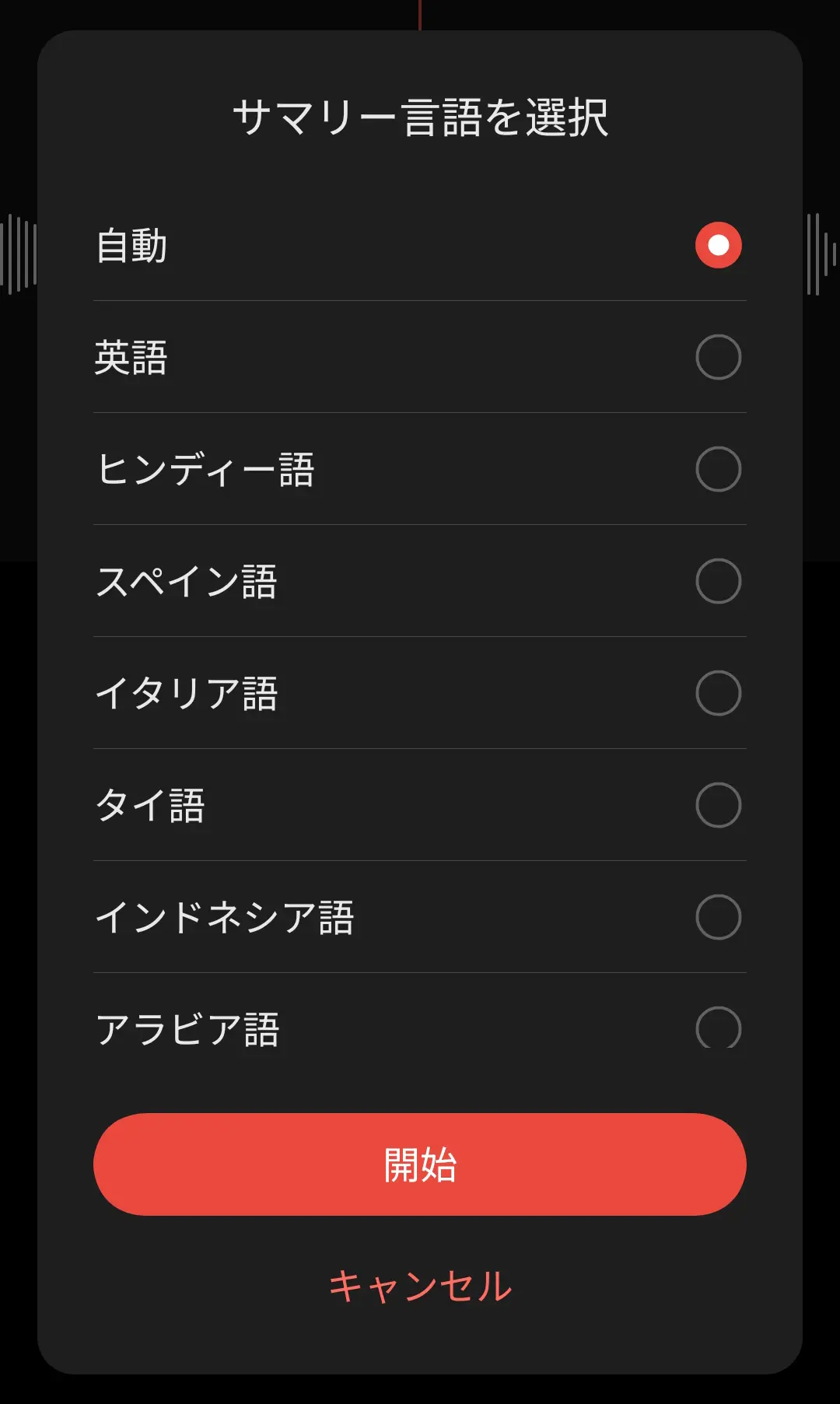The width and height of the screenshot is (840, 1404).
Task: Tap the アラビア語 list label
Action: click(x=187, y=1029)
